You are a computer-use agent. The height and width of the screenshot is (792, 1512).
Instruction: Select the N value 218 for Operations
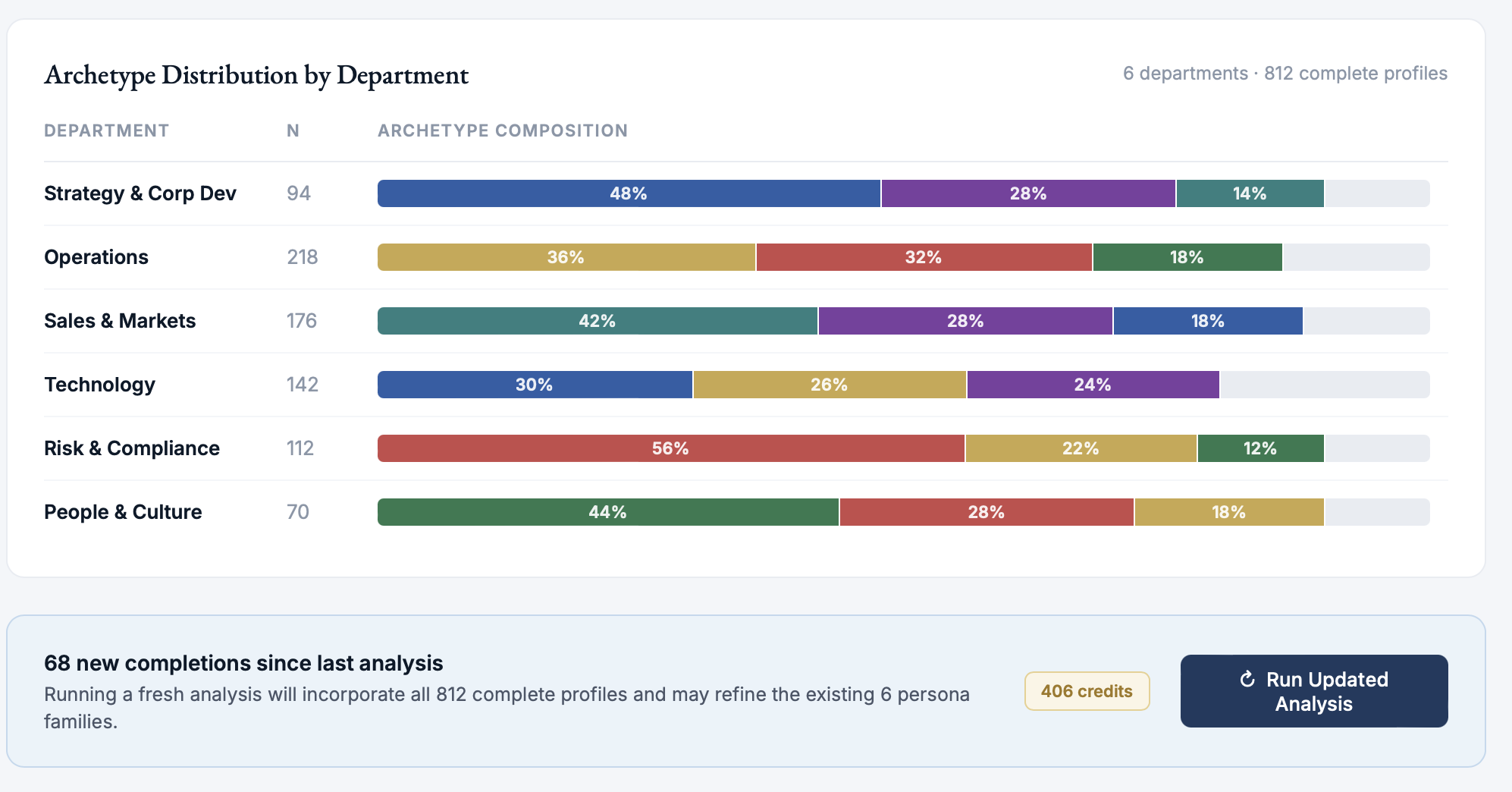coord(301,257)
